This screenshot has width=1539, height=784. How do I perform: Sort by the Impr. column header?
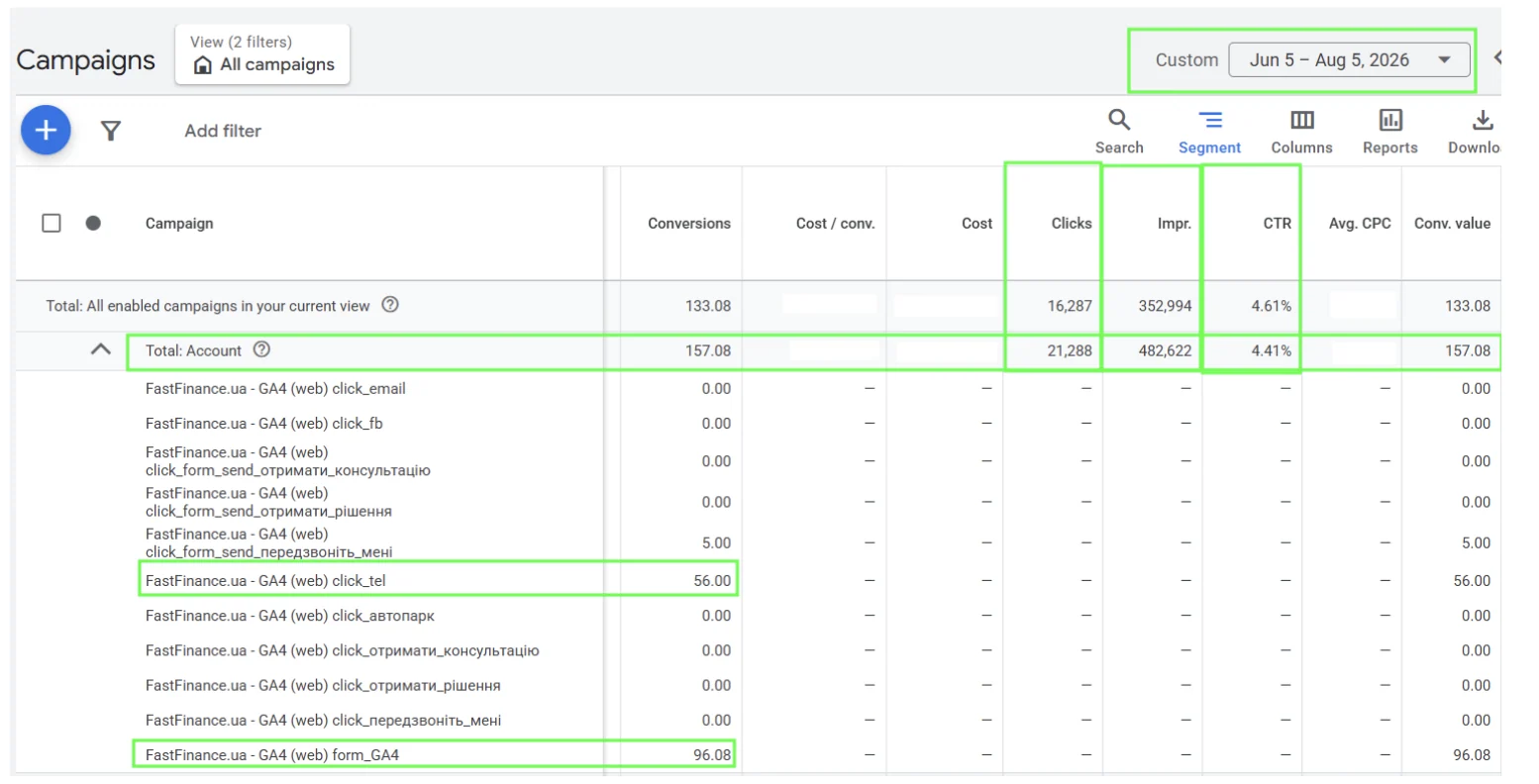(x=1175, y=224)
